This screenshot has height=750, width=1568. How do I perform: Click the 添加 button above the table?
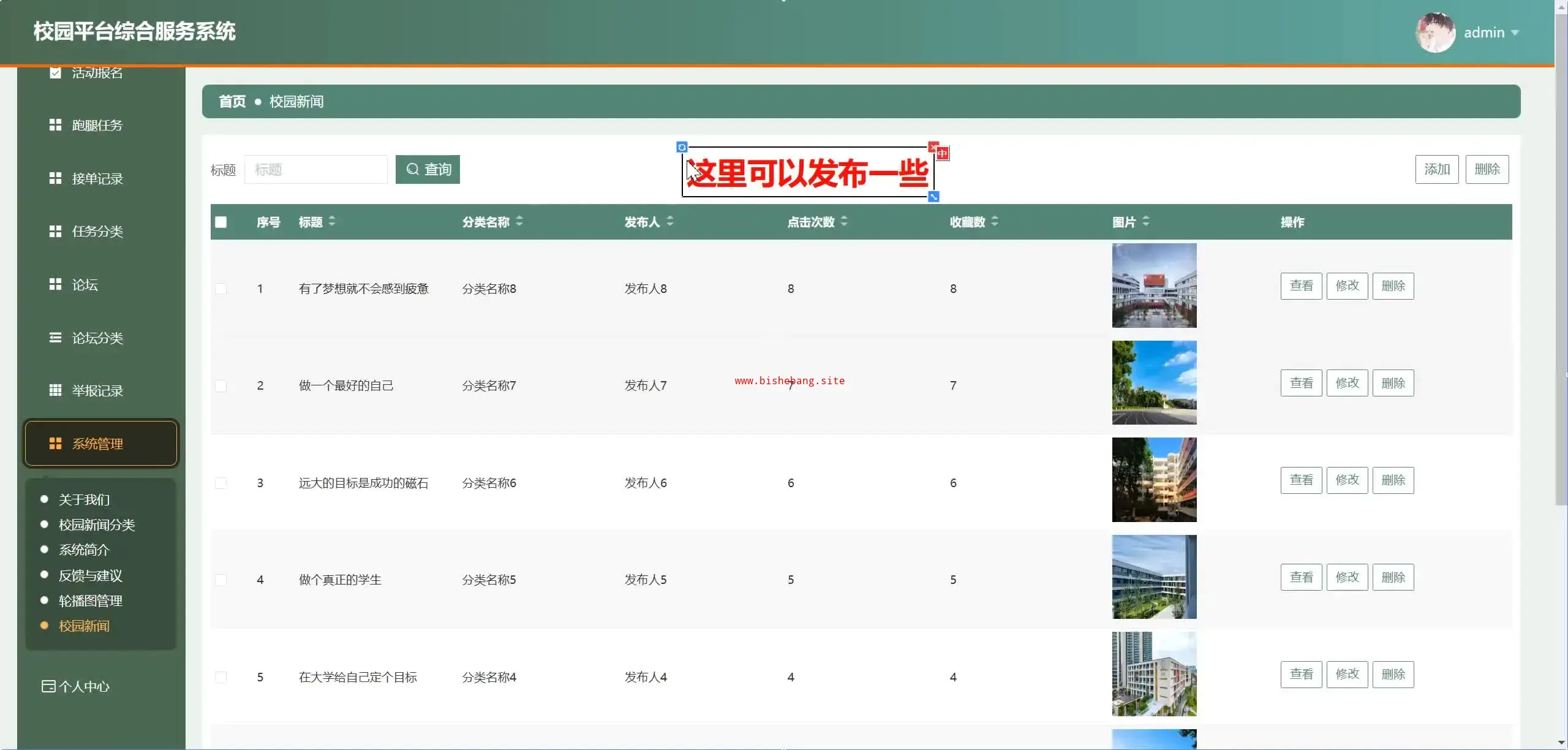point(1436,169)
